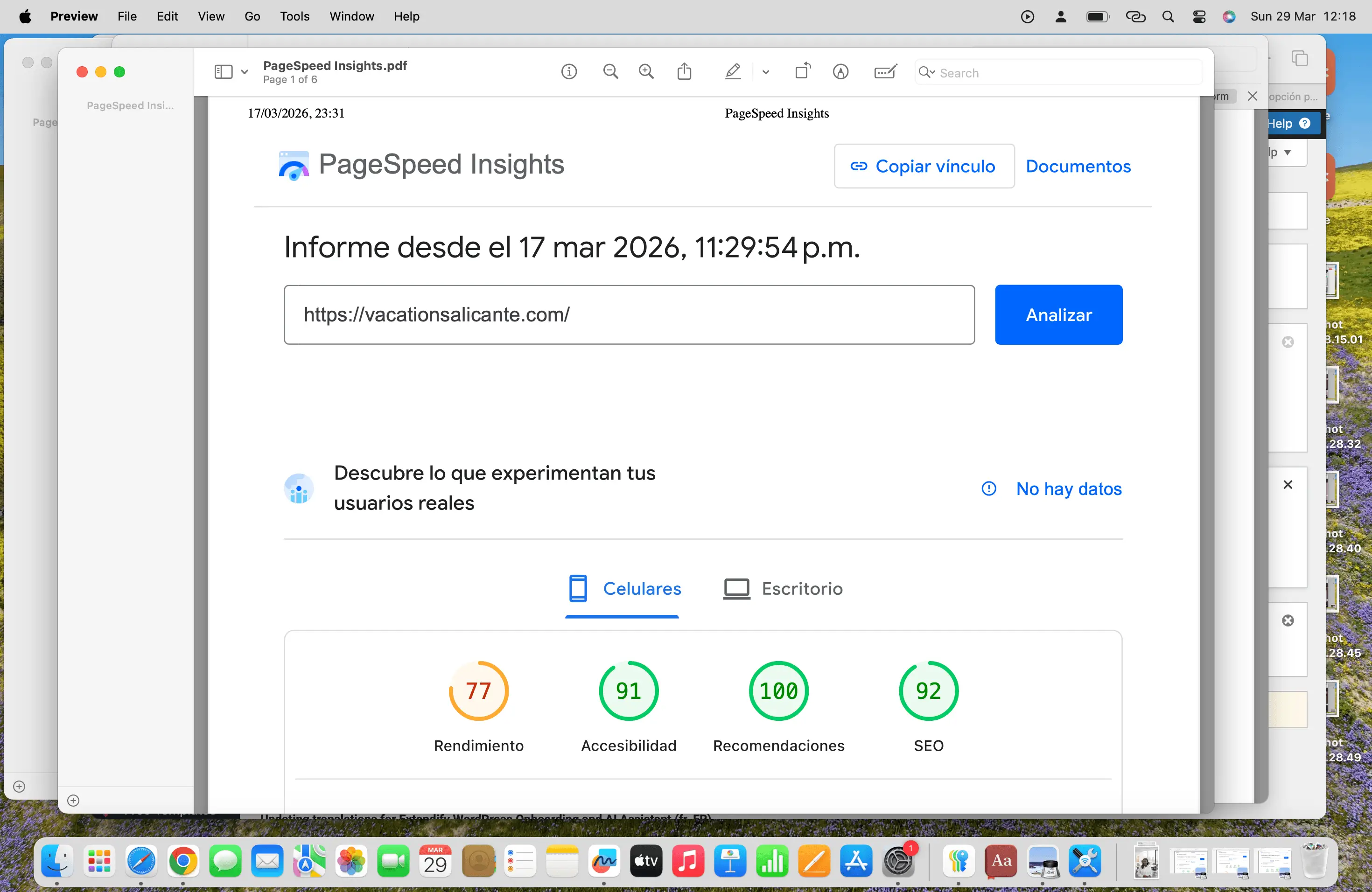Open the Tools menu
The height and width of the screenshot is (892, 1372).
pyautogui.click(x=294, y=16)
